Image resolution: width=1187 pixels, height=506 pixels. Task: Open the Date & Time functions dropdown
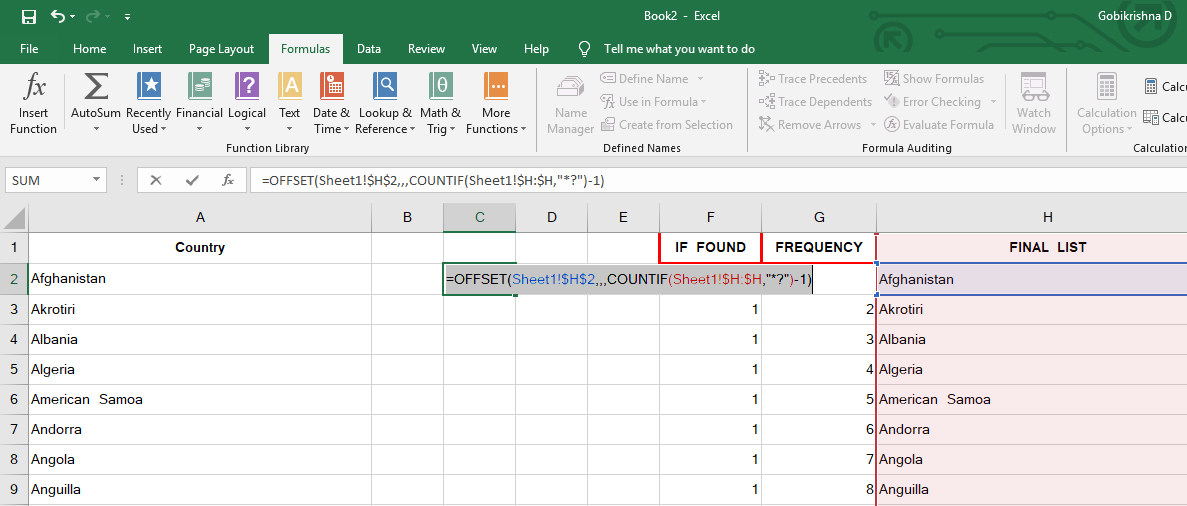tap(331, 104)
